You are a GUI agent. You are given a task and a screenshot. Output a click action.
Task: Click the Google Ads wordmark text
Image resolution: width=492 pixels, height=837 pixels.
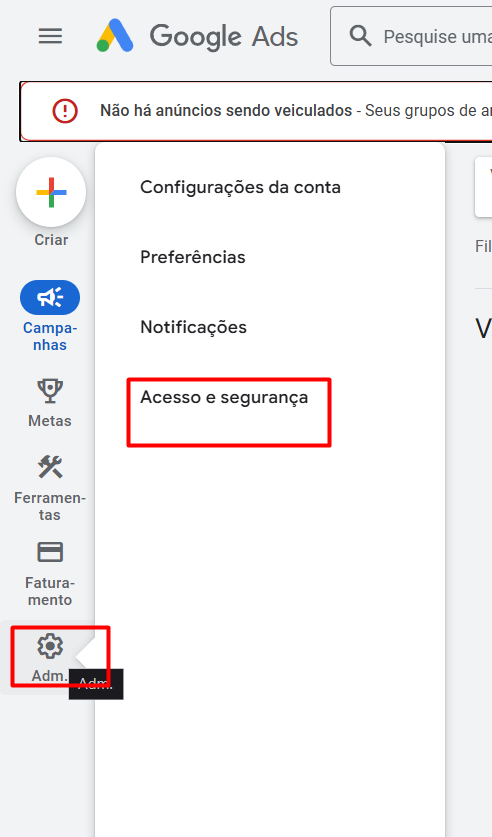pyautogui.click(x=224, y=36)
